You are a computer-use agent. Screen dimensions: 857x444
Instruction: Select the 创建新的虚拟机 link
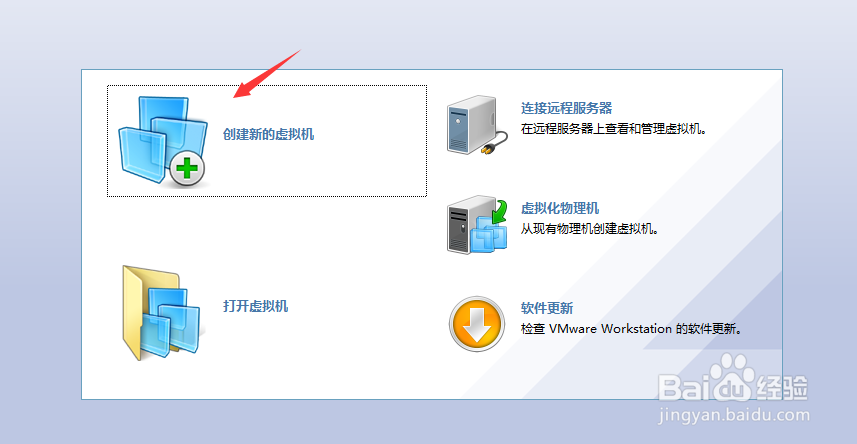click(x=268, y=134)
